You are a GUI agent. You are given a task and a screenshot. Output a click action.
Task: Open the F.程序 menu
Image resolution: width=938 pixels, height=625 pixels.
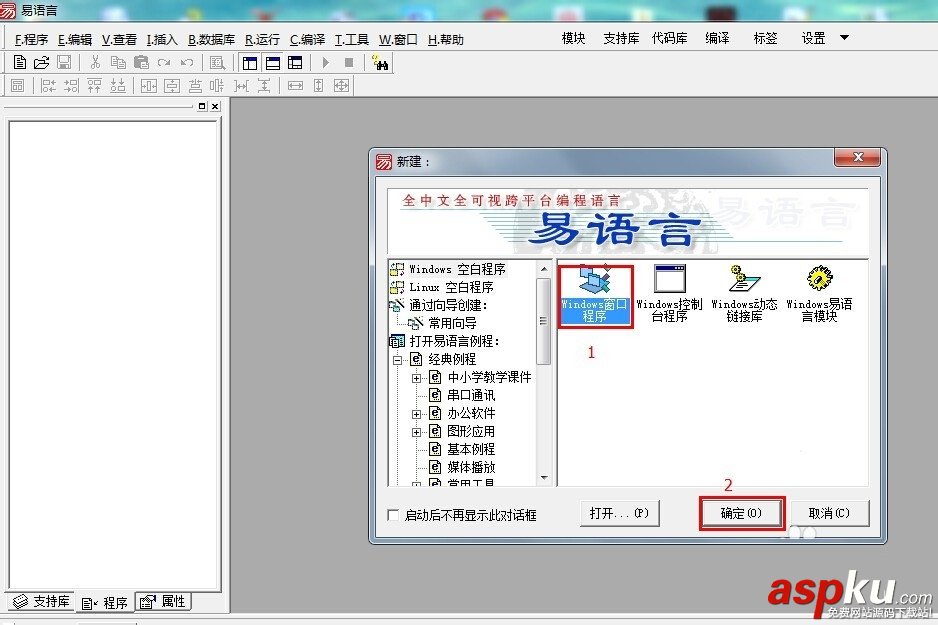click(31, 39)
